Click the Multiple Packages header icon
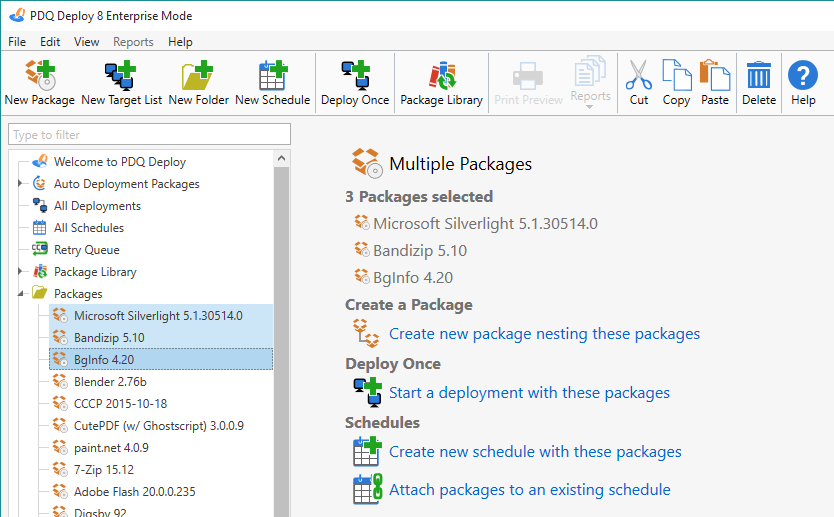Image resolution: width=834 pixels, height=517 pixels. (x=367, y=163)
